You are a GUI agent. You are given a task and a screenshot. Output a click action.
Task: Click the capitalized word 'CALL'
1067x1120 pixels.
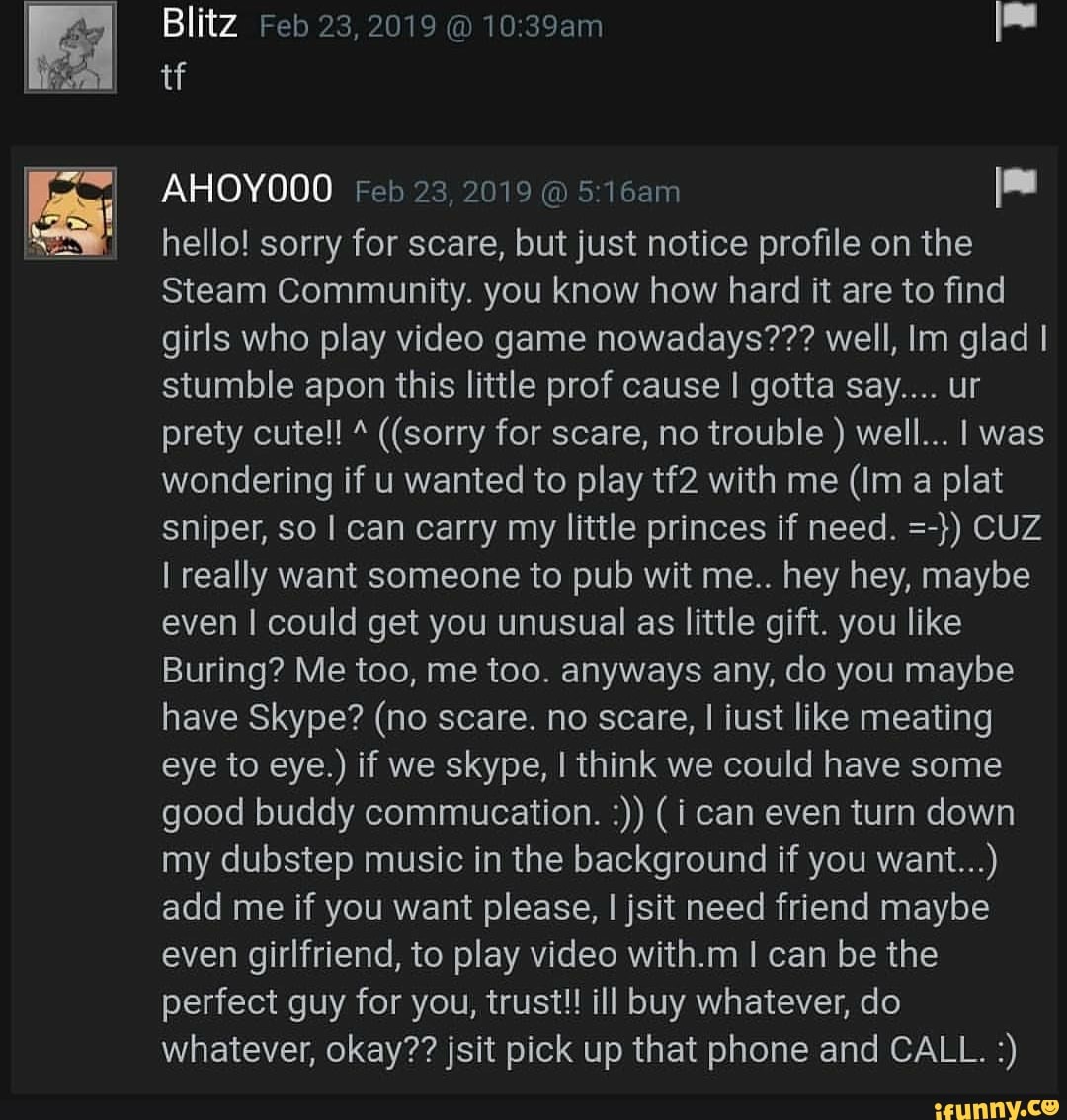click(938, 1050)
